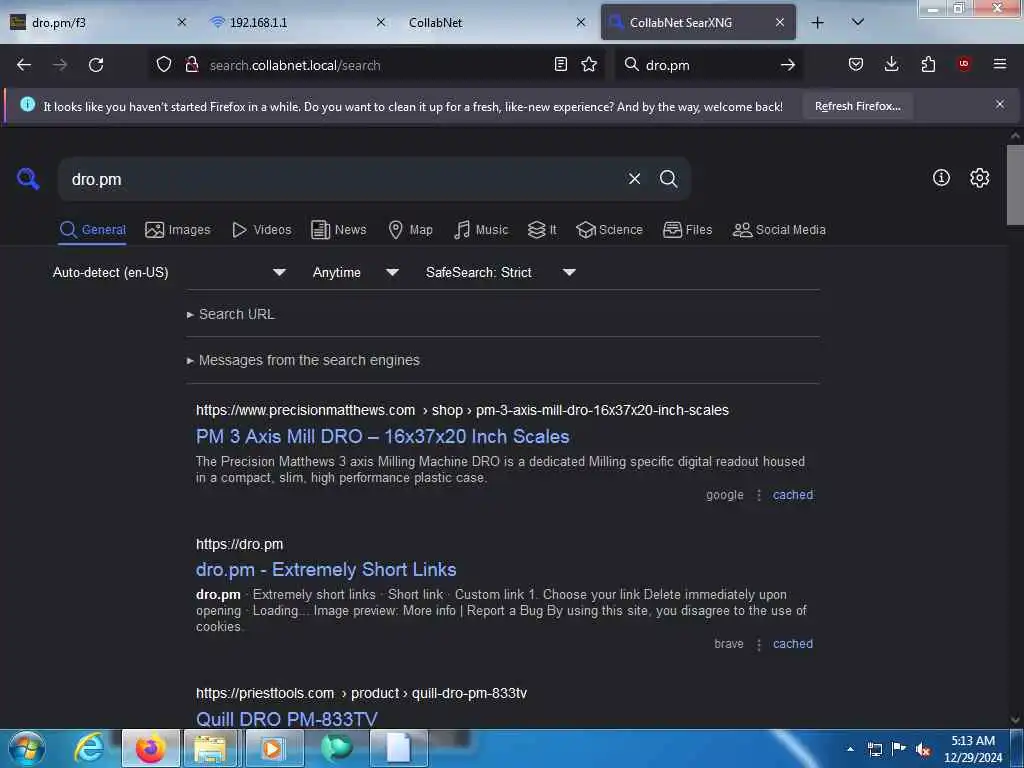Open dro.pm - Extremely Short Links result
This screenshot has width=1024, height=768.
click(x=326, y=569)
